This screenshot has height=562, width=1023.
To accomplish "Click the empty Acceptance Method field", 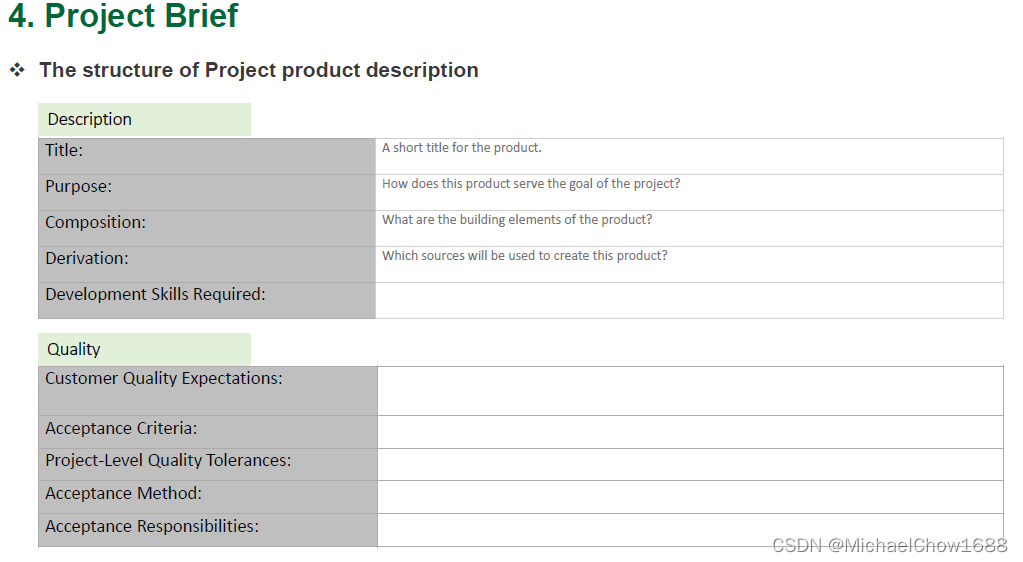I will 689,497.
